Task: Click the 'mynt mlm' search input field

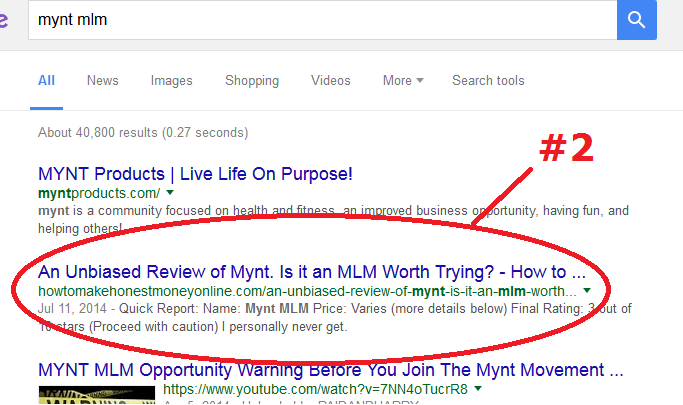Action: tap(323, 20)
